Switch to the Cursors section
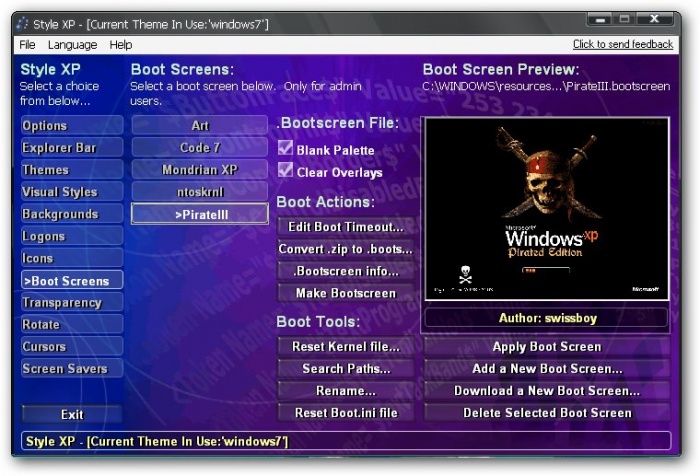 (x=72, y=346)
